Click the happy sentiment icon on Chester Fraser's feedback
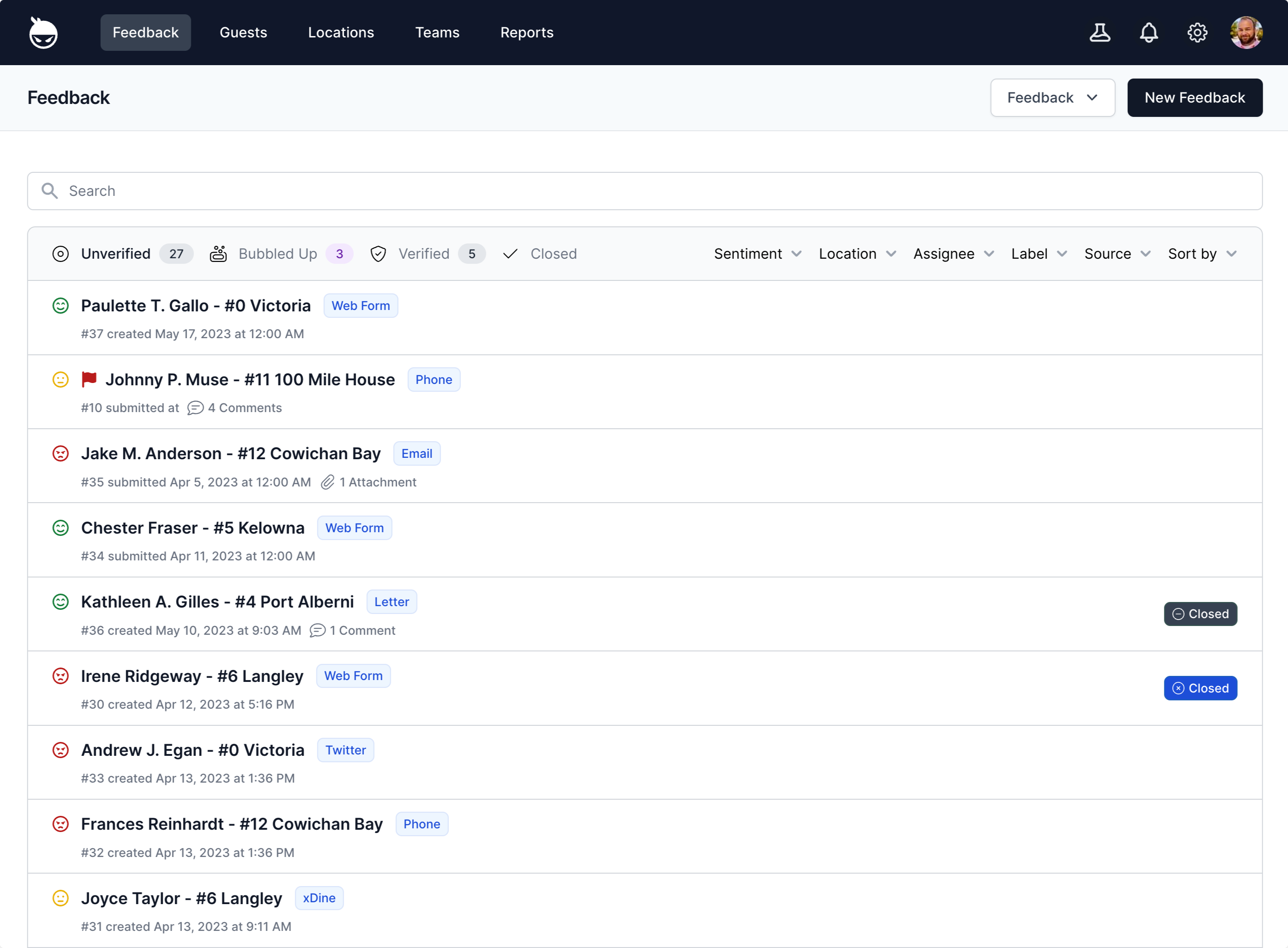Image resolution: width=1288 pixels, height=948 pixels. click(x=61, y=528)
